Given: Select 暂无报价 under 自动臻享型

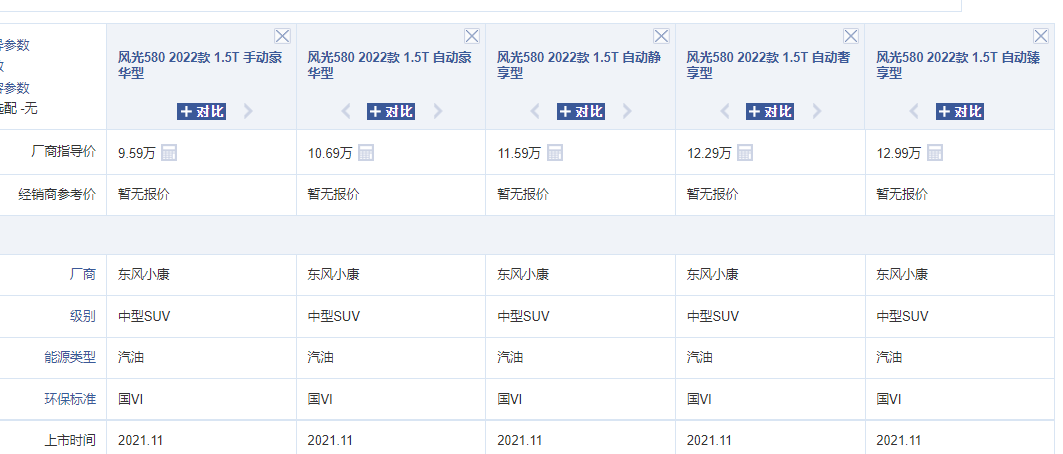Looking at the screenshot, I should (x=902, y=194).
